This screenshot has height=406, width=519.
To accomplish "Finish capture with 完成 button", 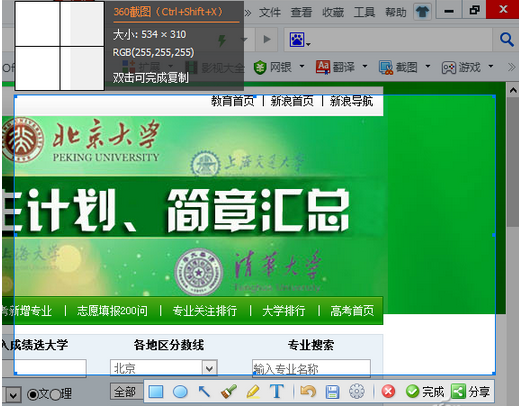I will [x=425, y=392].
